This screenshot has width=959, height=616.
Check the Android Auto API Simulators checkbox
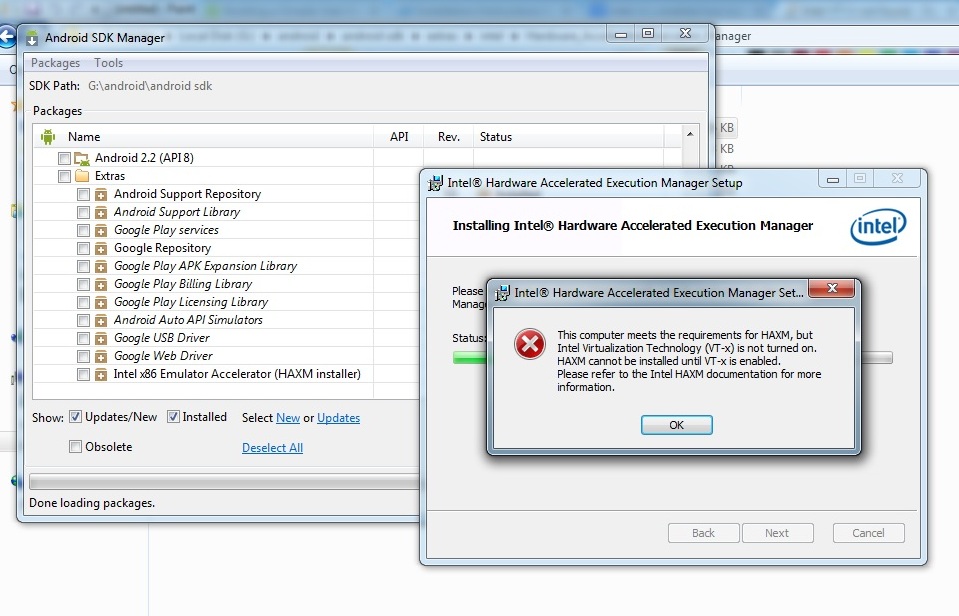pos(83,321)
